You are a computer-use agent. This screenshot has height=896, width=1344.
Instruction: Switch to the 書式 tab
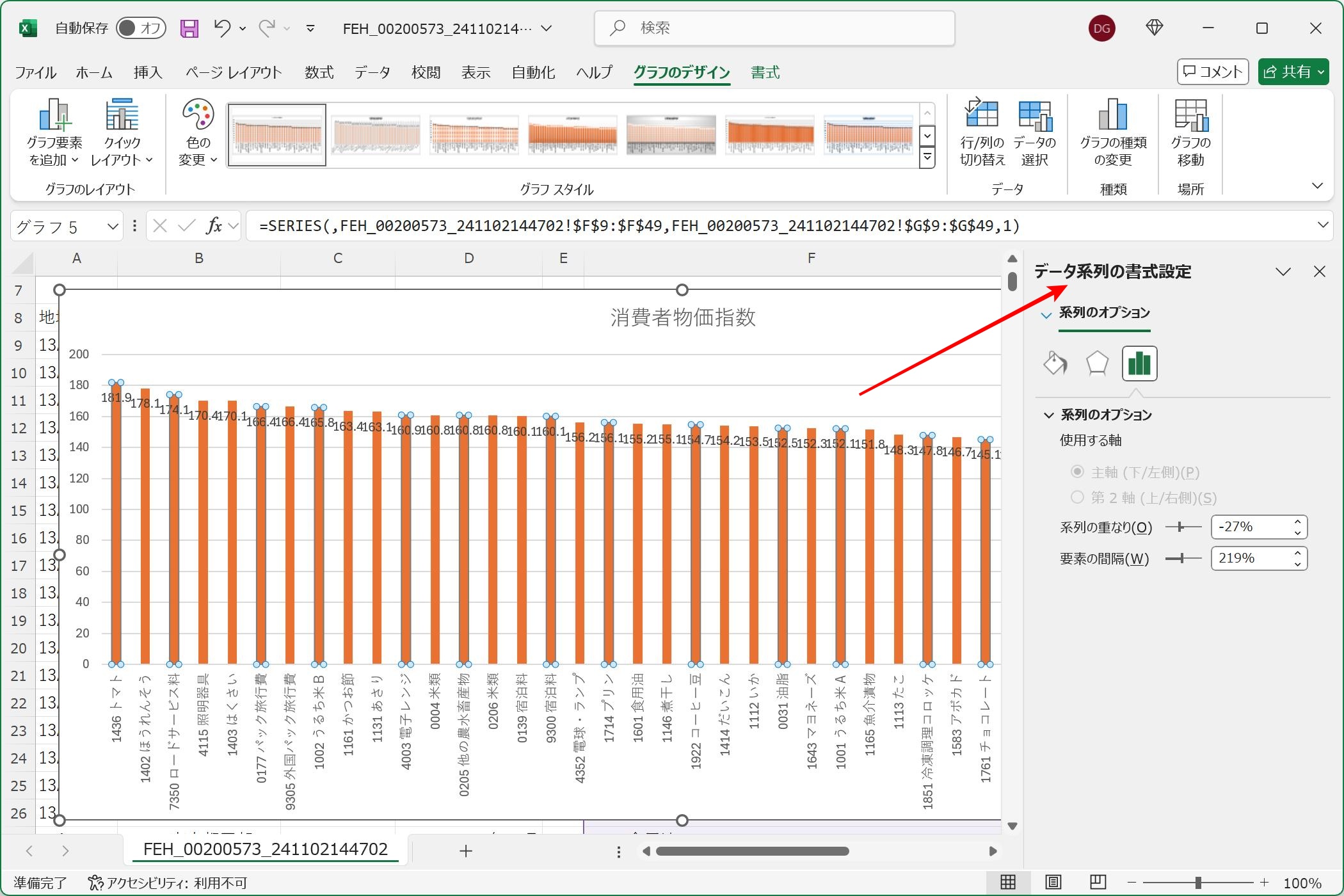click(x=765, y=72)
